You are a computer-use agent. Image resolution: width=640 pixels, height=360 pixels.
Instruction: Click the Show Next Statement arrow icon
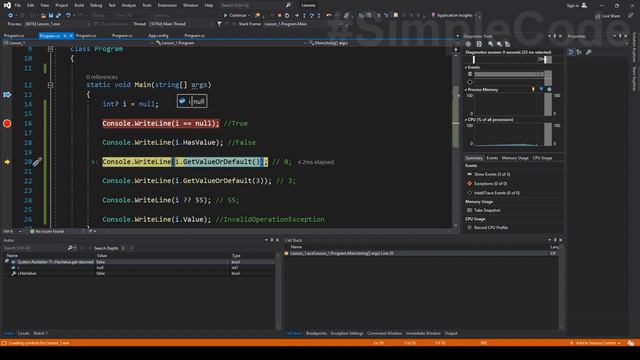(x=296, y=16)
